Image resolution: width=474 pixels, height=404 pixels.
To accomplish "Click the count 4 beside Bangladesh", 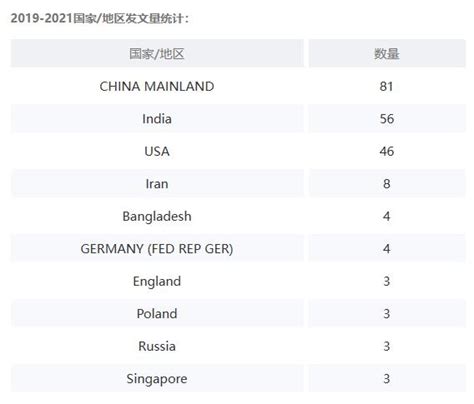I will tap(387, 216).
